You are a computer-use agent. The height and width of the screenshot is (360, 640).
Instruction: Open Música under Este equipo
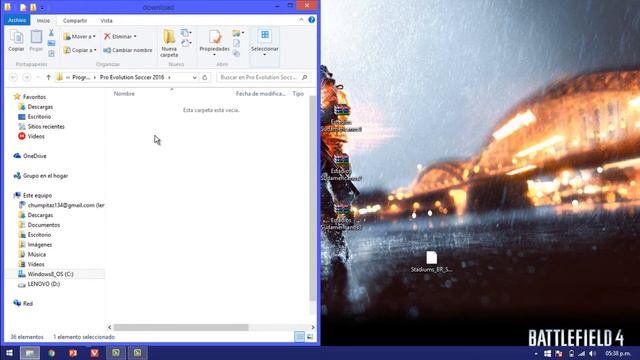(37, 254)
